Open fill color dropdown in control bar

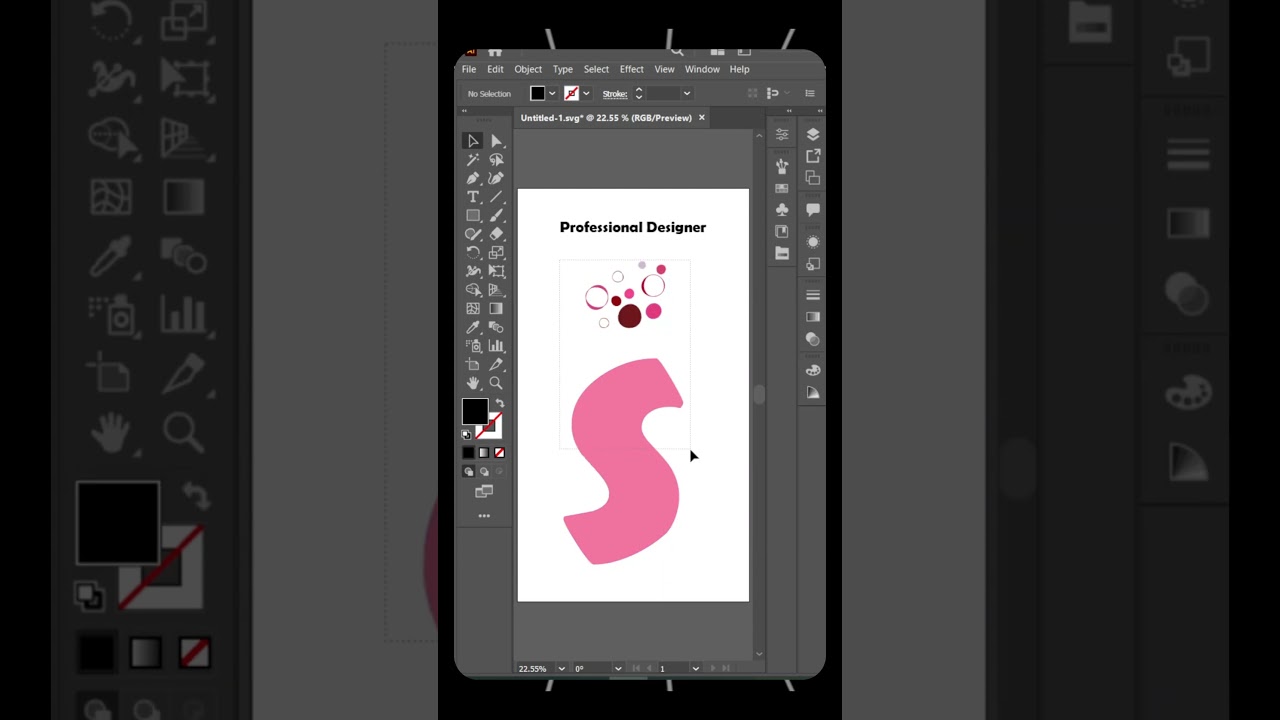click(x=552, y=93)
